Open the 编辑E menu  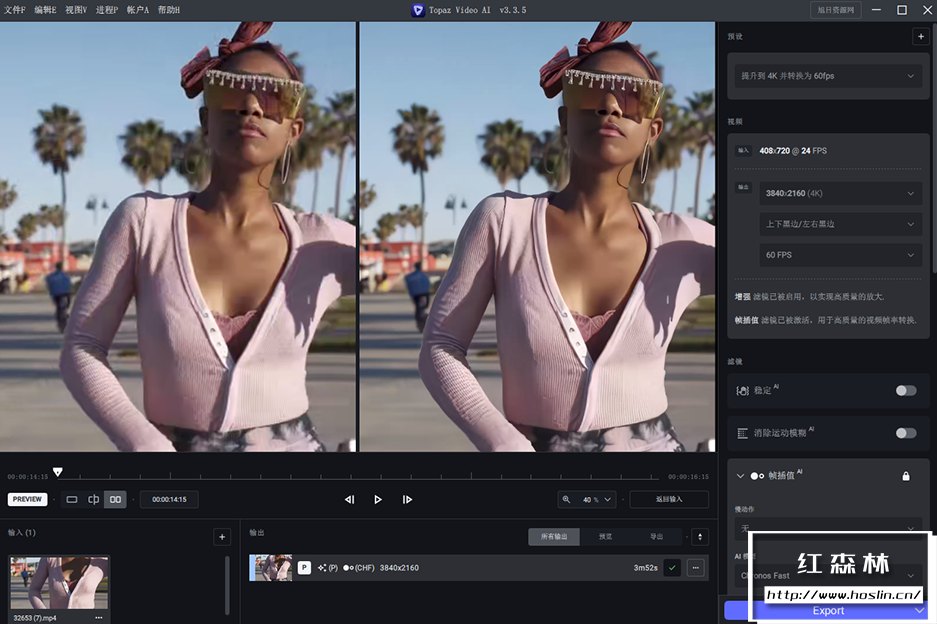point(45,10)
